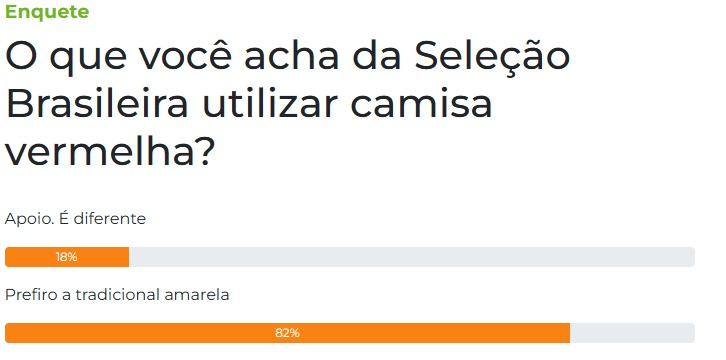The image size is (726, 360).
Task: Click the word 'Brasileira' in the poll title
Action: 96,104
